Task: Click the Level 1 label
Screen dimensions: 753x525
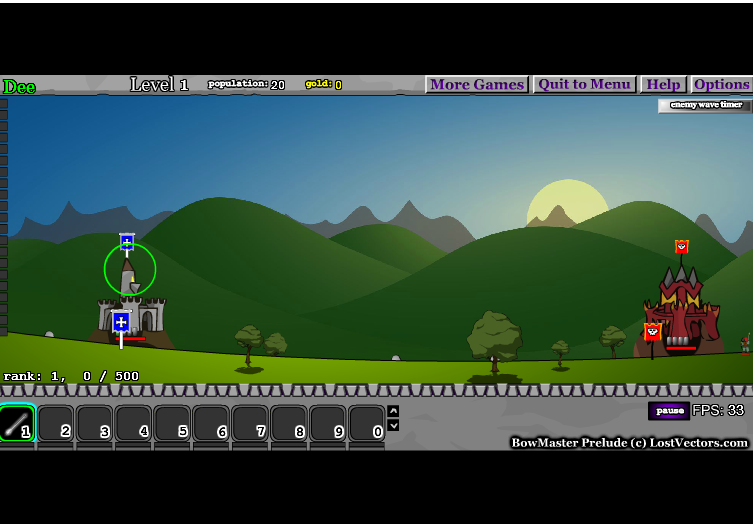Action: pyautogui.click(x=159, y=85)
